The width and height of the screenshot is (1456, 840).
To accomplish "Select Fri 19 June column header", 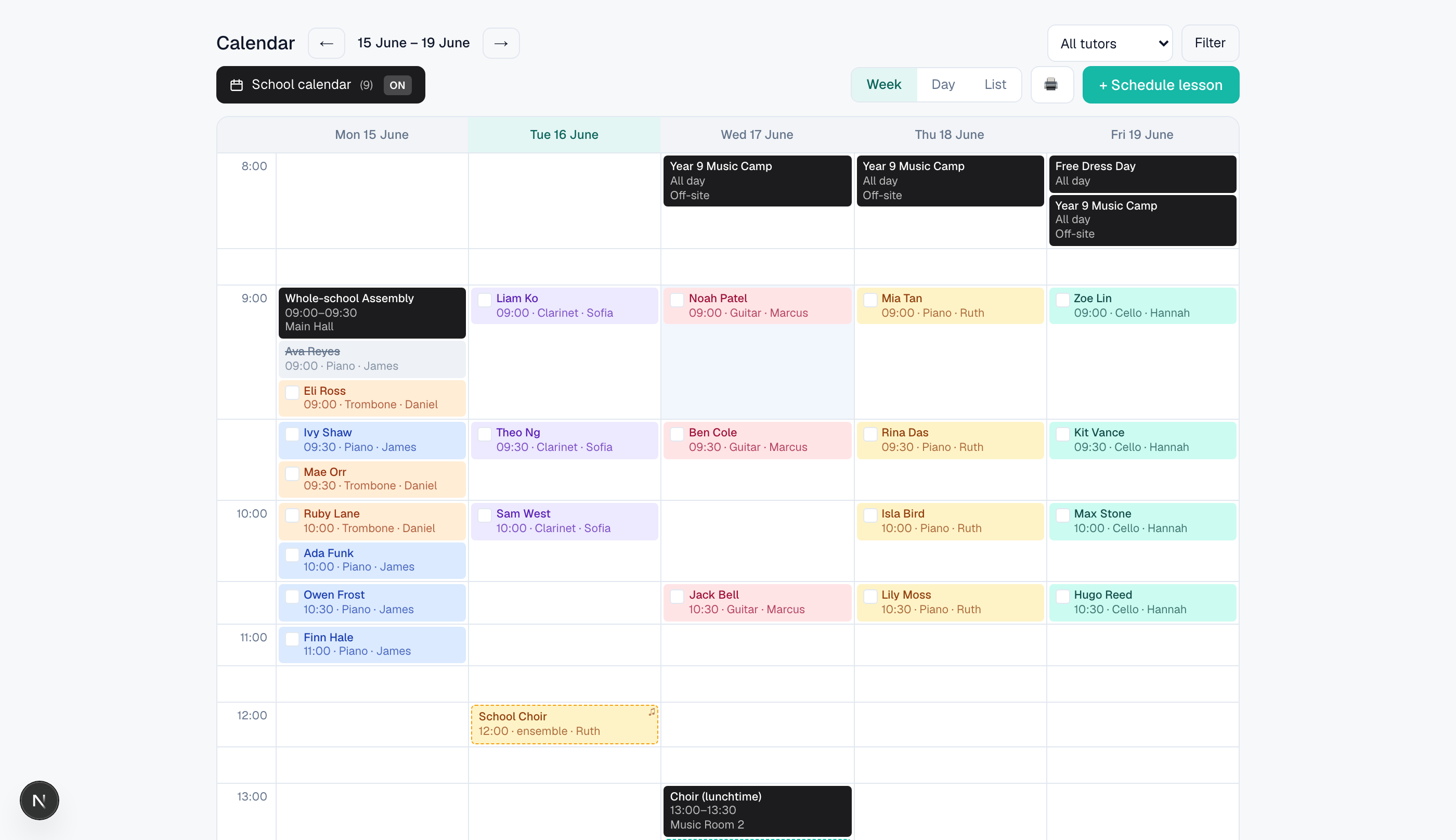I will click(1142, 134).
